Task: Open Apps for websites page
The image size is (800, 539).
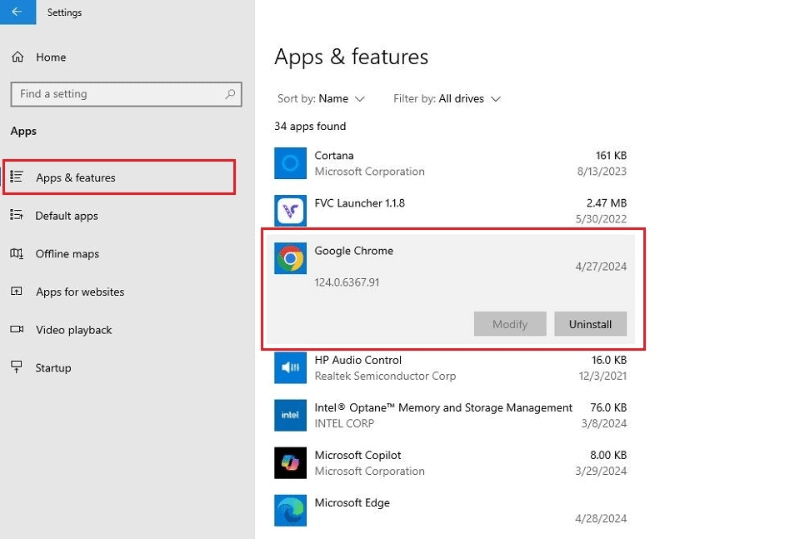Action: coord(79,292)
